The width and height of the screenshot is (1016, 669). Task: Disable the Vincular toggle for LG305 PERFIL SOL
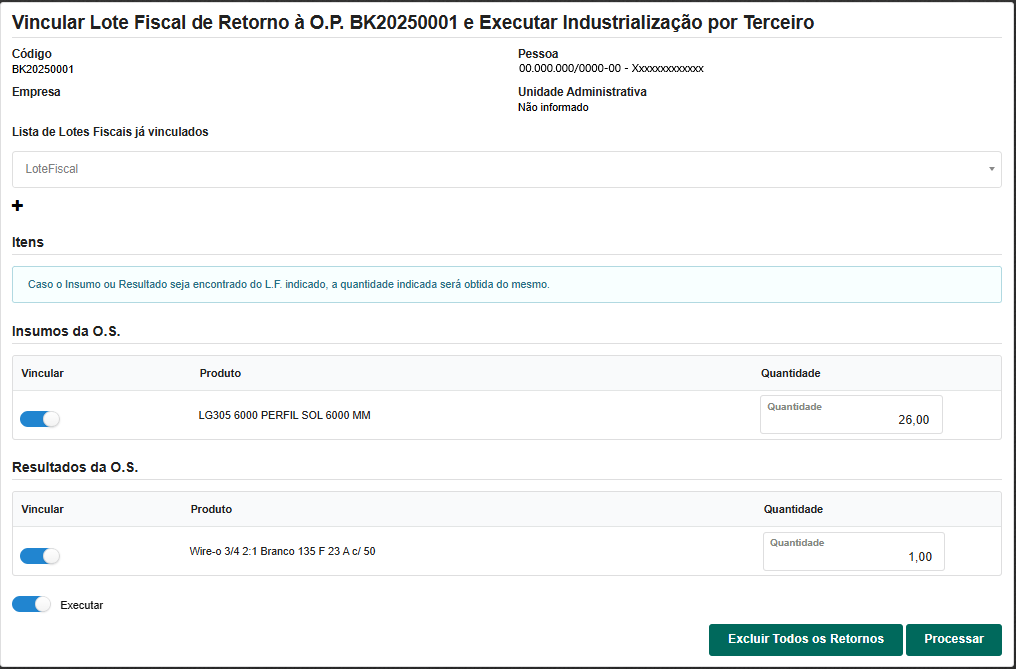(x=39, y=418)
